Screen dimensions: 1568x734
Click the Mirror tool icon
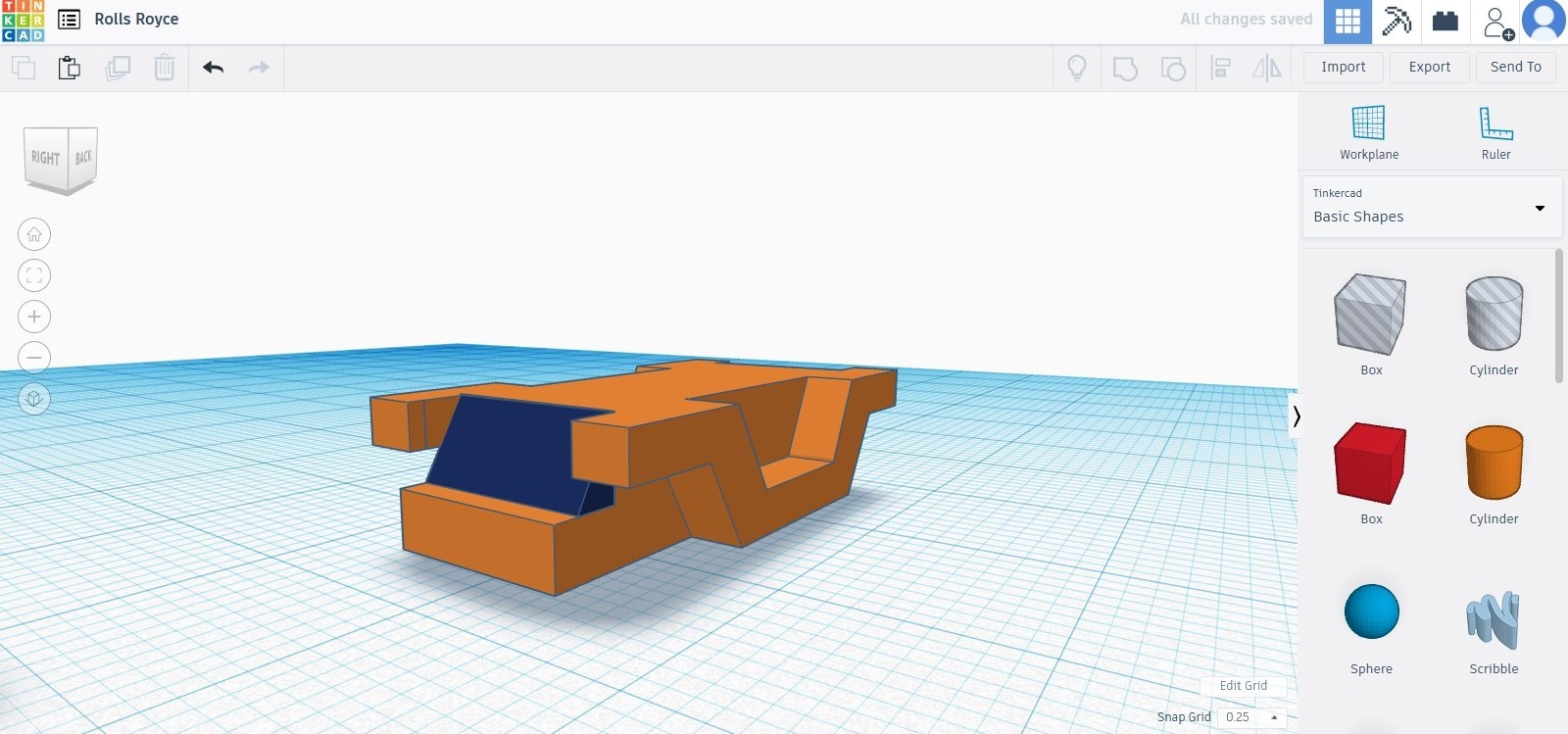coord(1267,68)
